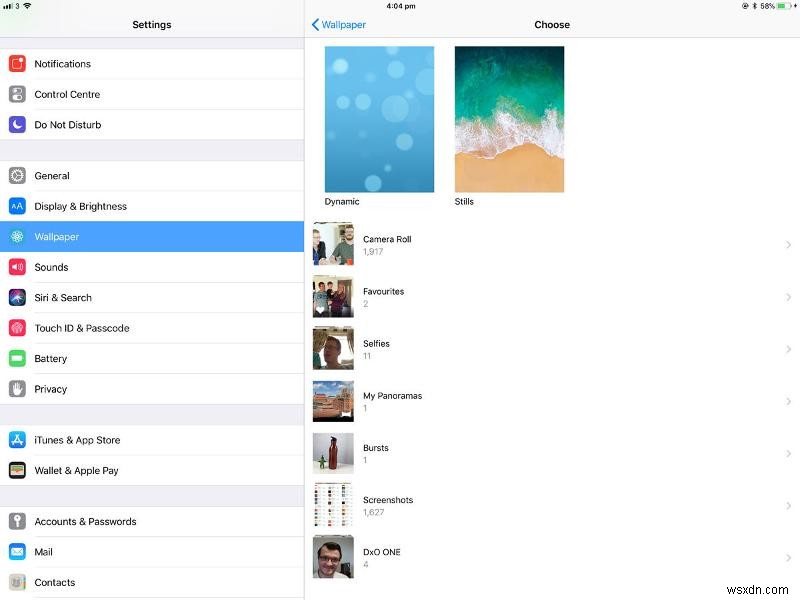Click the Touch ID & Passcode fingerprint icon

pyautogui.click(x=17, y=328)
